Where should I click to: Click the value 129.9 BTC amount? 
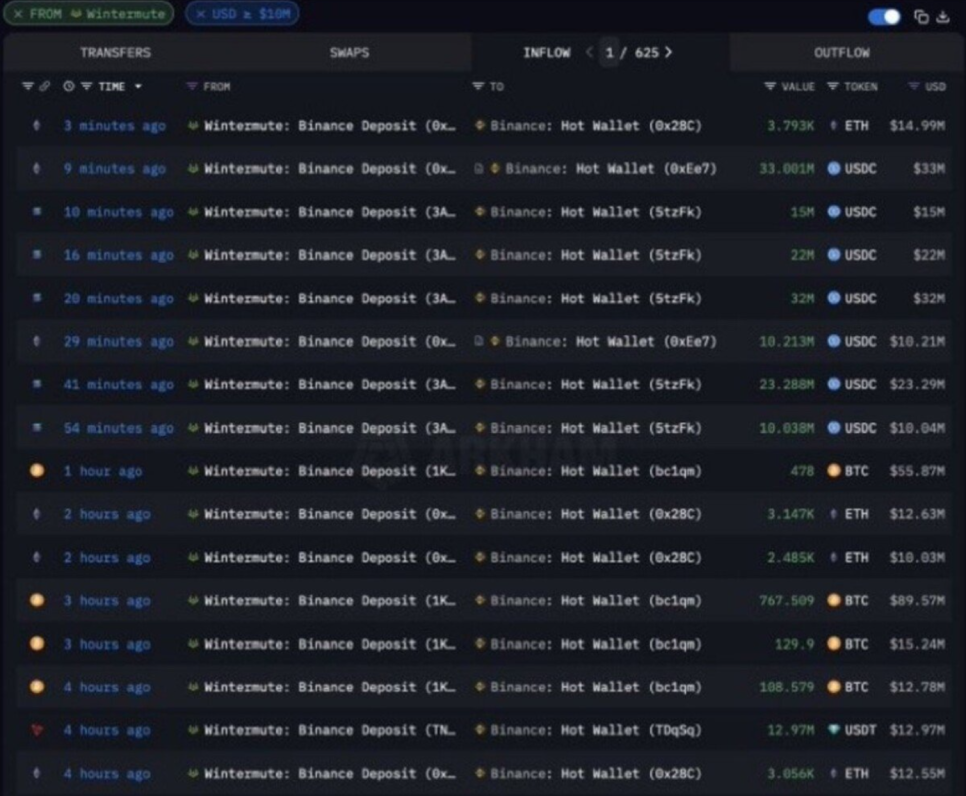coord(794,644)
